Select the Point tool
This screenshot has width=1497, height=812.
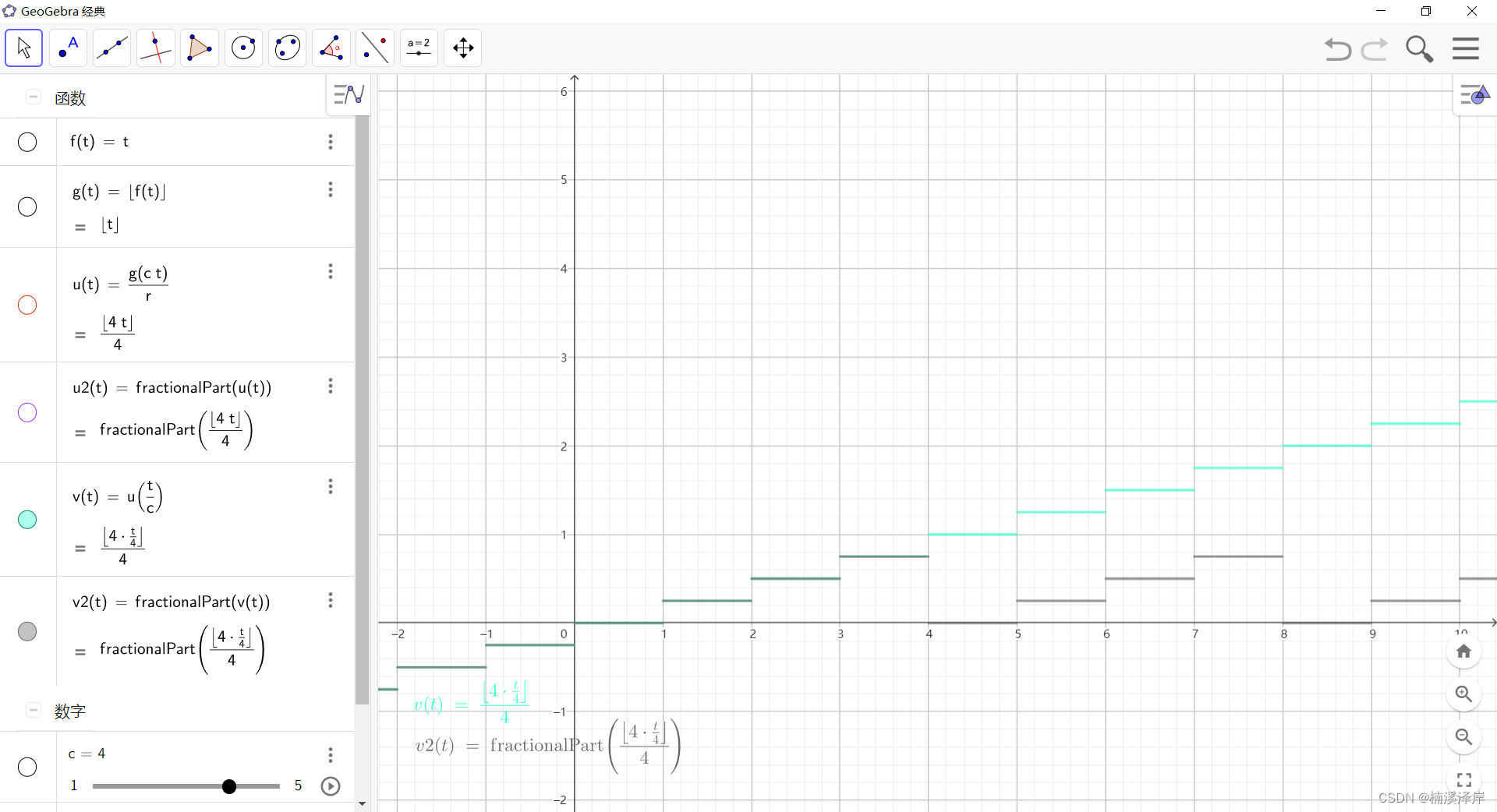[68, 48]
